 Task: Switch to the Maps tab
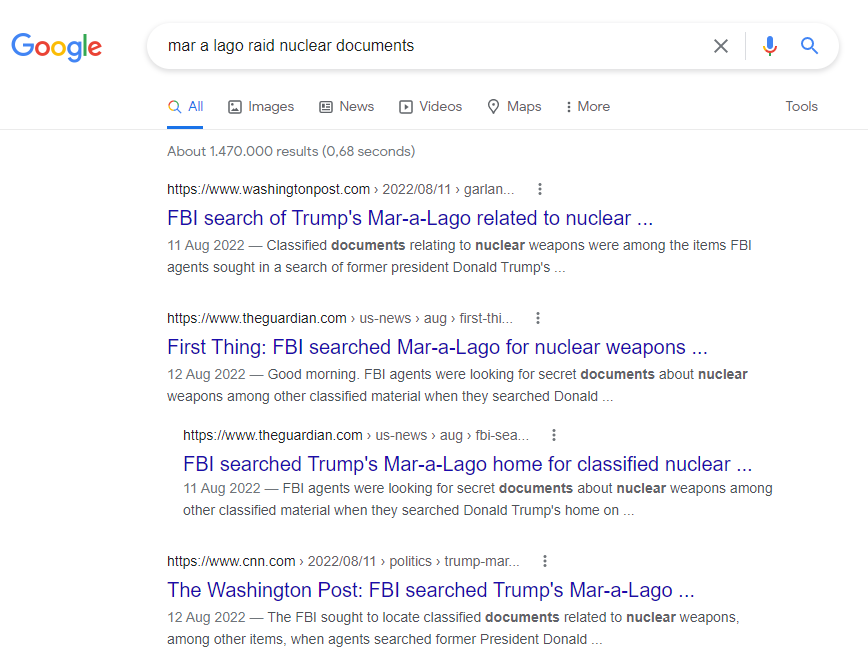pyautogui.click(x=514, y=106)
